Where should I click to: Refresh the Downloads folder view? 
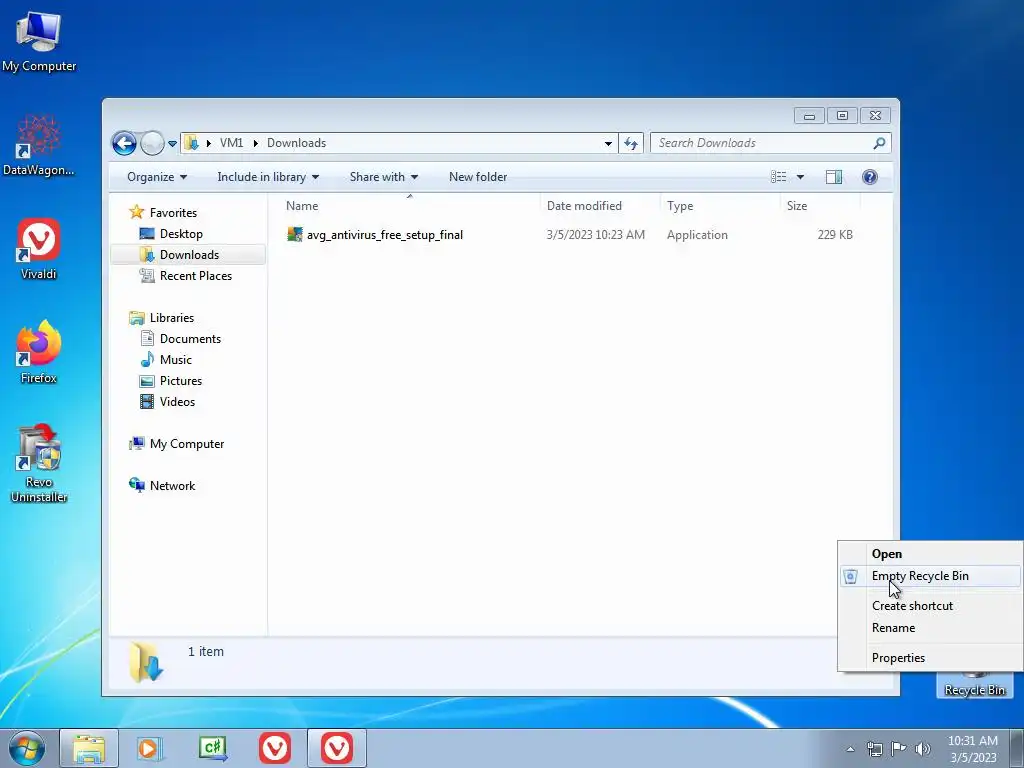click(x=631, y=143)
